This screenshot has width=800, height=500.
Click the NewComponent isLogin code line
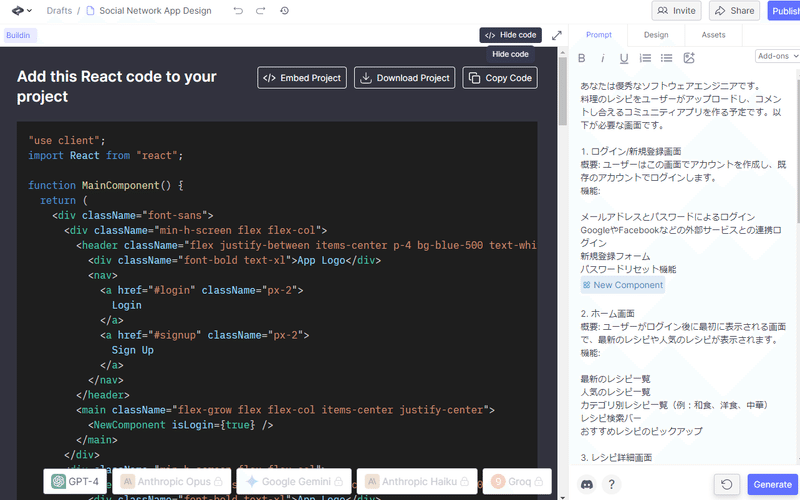tap(181, 424)
